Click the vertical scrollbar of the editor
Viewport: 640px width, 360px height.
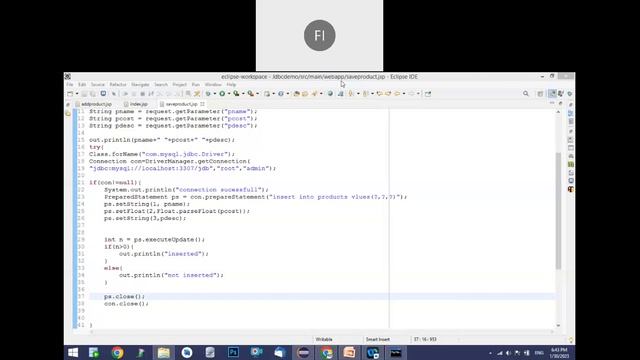click(x=558, y=211)
